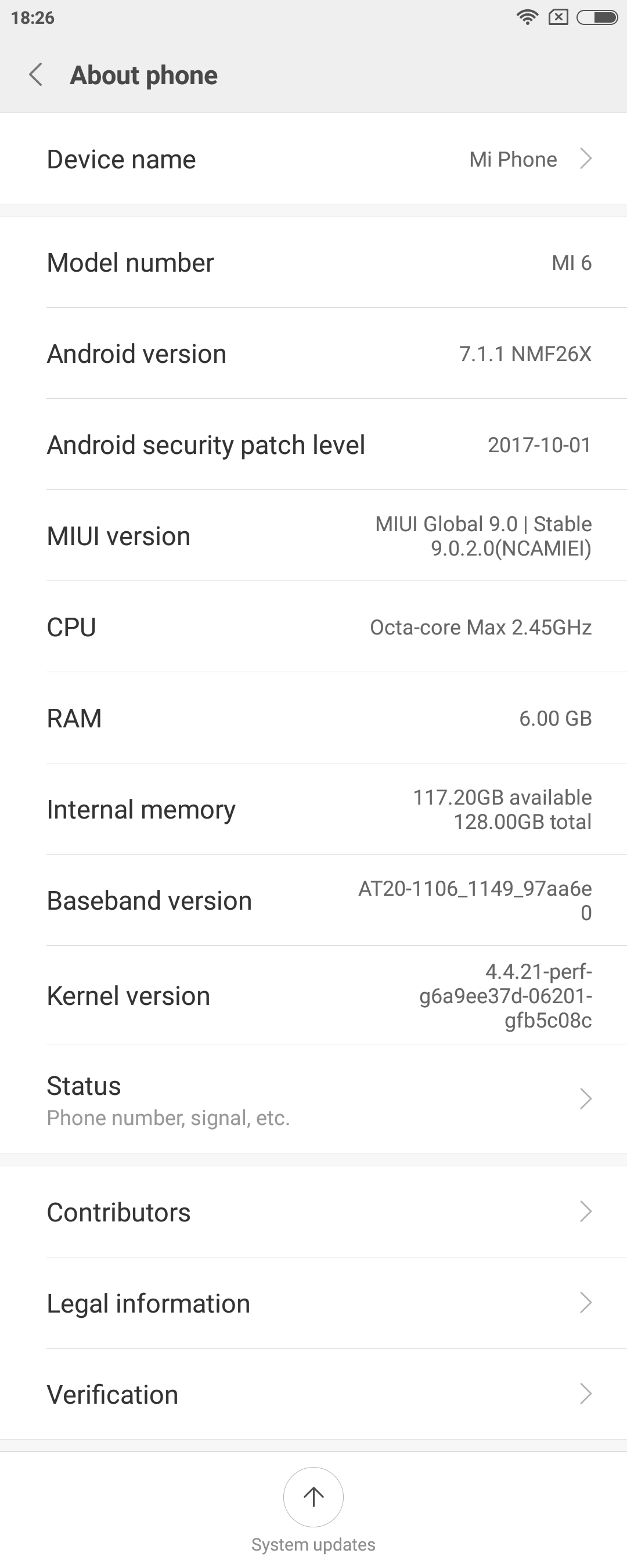Tap the battery status icon
This screenshot has height=1568, width=627.
click(x=597, y=17)
